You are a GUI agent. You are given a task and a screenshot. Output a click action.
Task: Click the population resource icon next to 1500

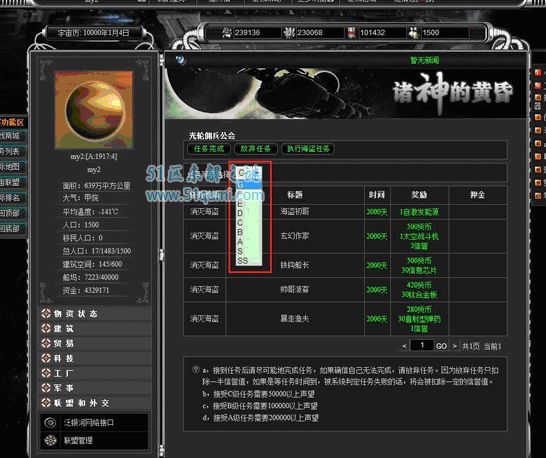click(414, 33)
